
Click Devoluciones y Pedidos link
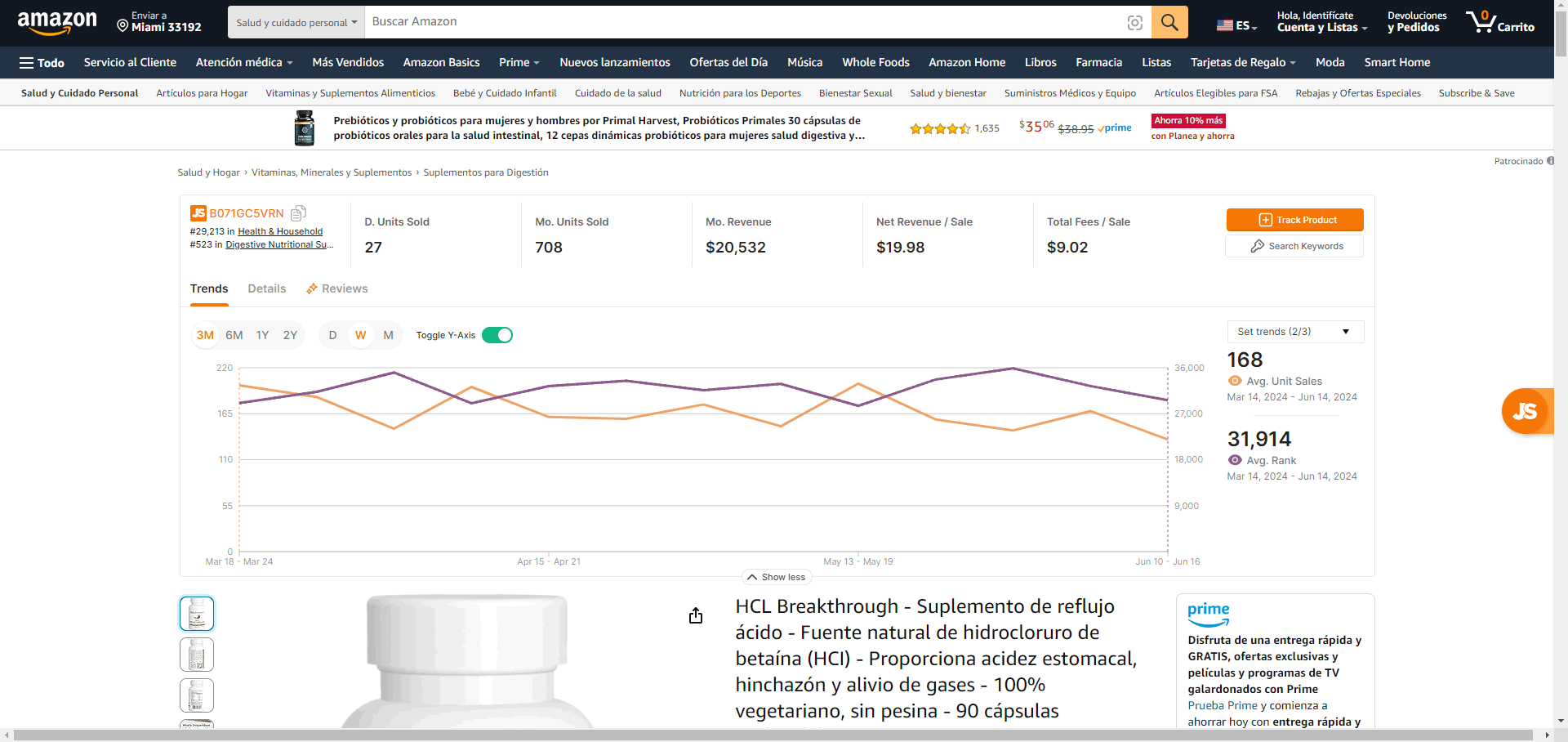(1417, 22)
